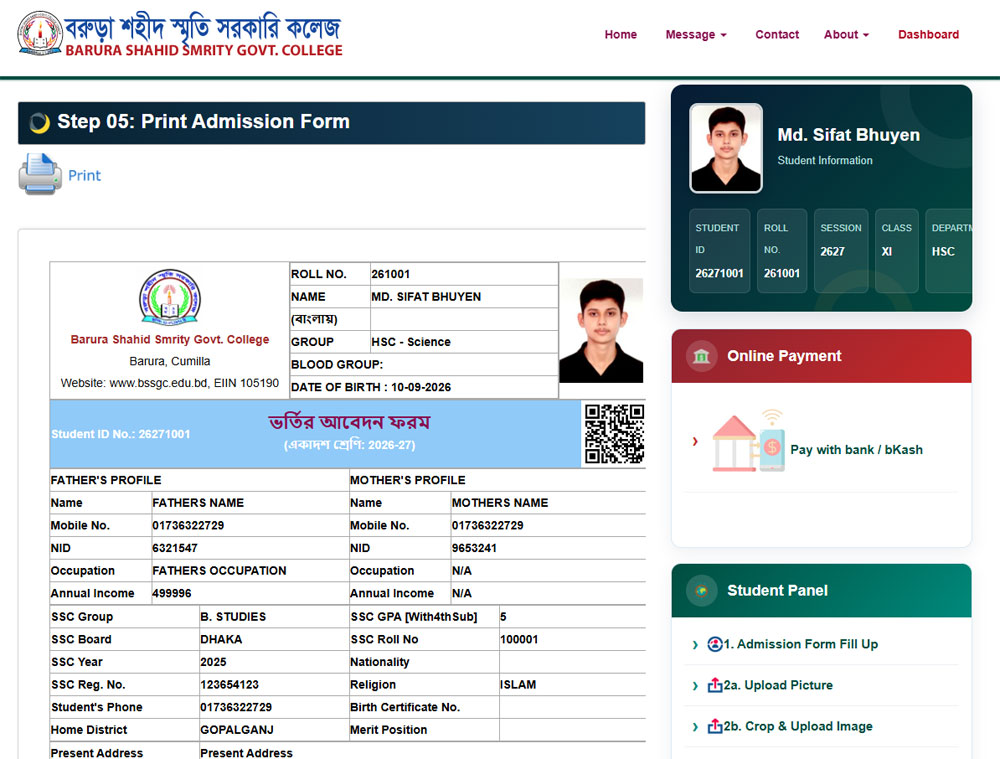The height and width of the screenshot is (759, 1000).
Task: Click the Session 2627 card tile
Action: click(841, 251)
